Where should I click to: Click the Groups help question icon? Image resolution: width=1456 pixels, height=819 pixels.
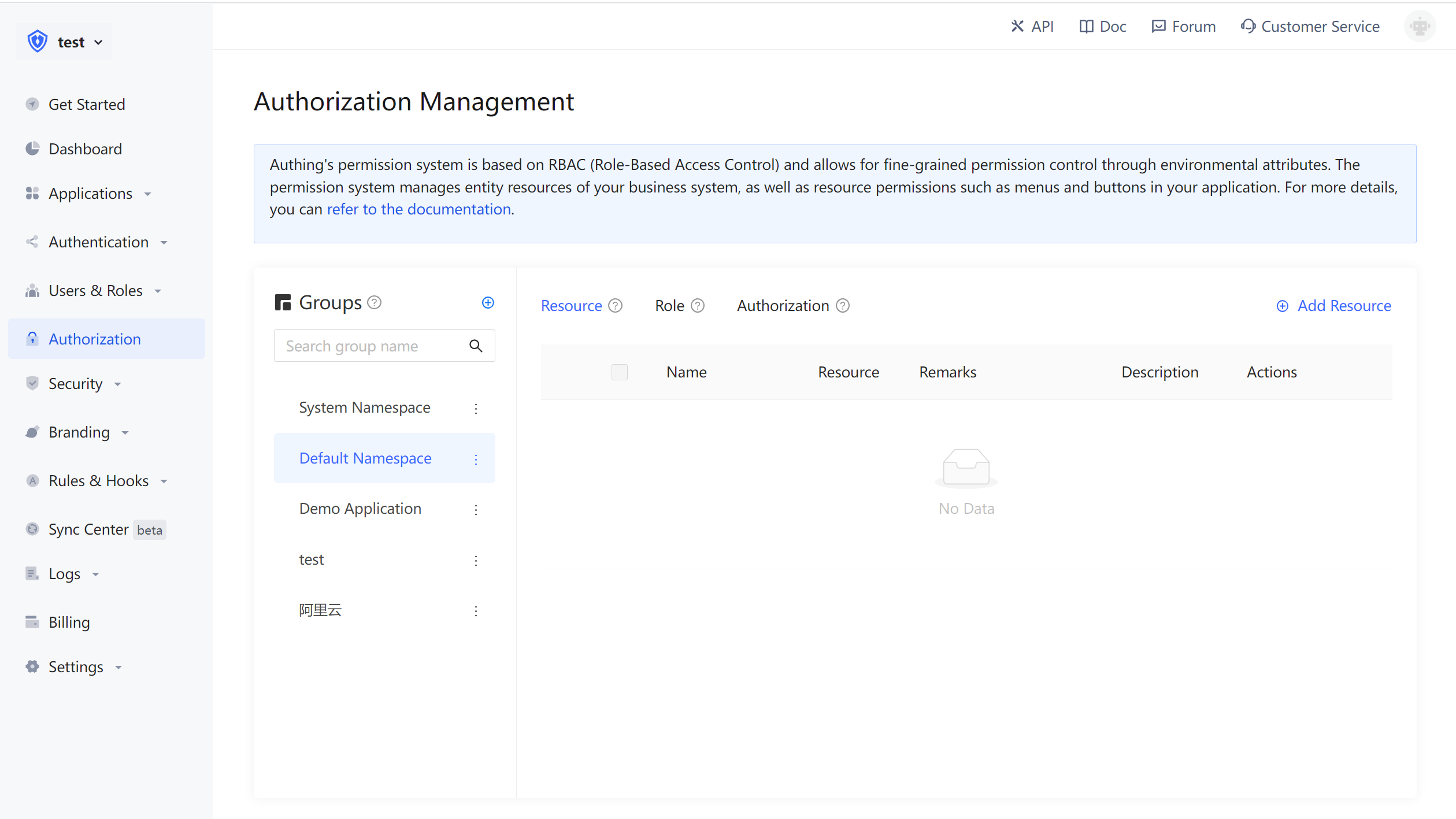(375, 303)
